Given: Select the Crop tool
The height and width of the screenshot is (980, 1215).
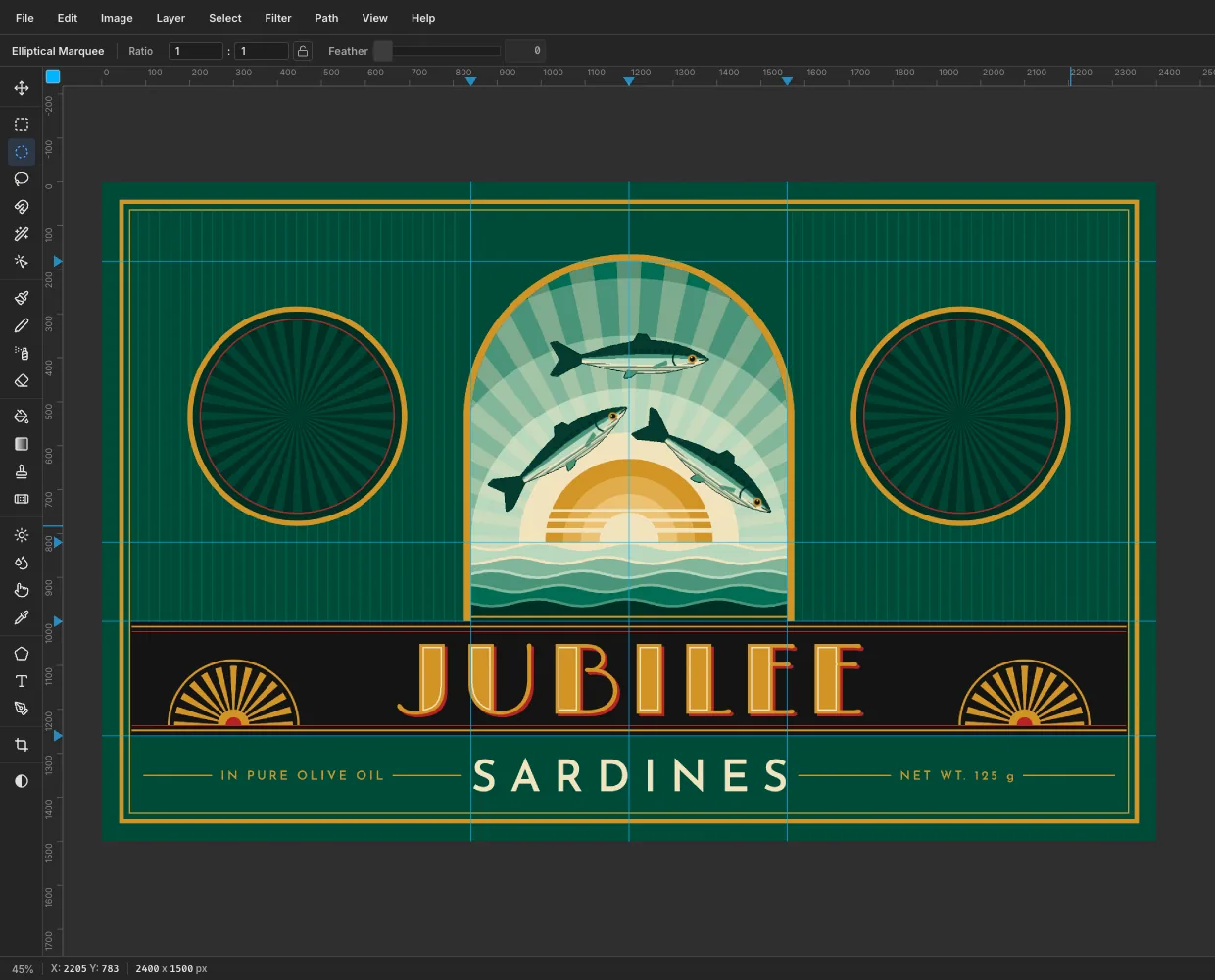Looking at the screenshot, I should pyautogui.click(x=22, y=745).
